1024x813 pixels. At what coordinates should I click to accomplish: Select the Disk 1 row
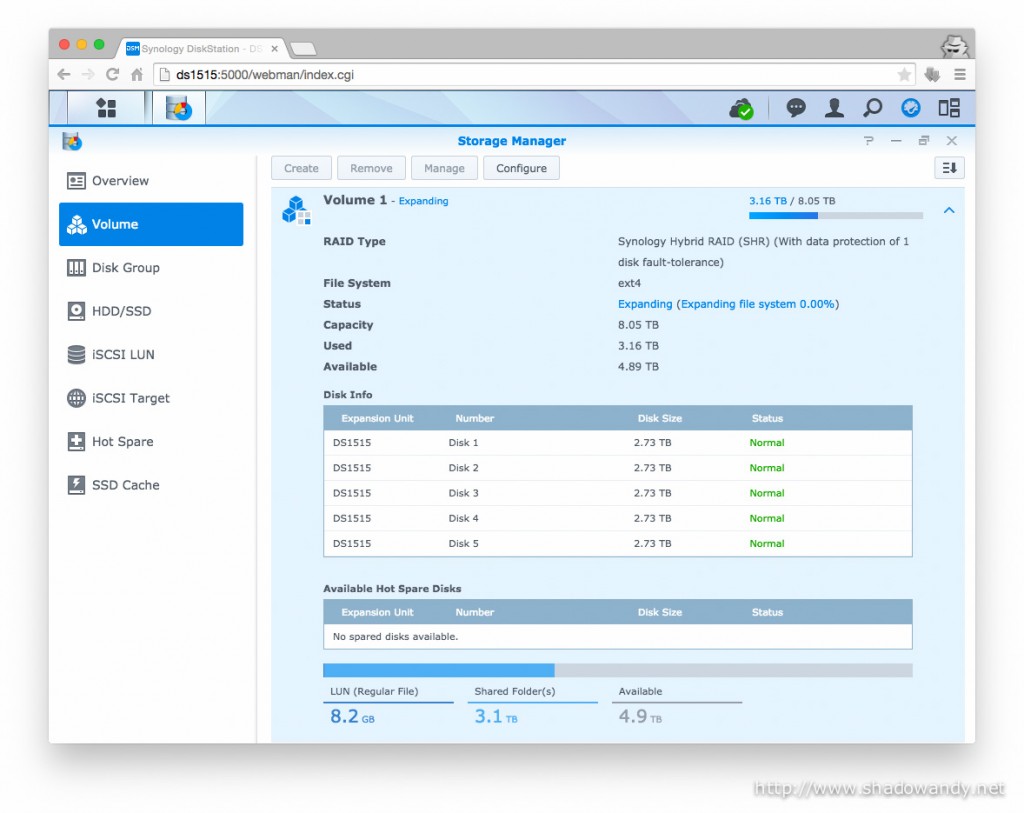coord(617,443)
